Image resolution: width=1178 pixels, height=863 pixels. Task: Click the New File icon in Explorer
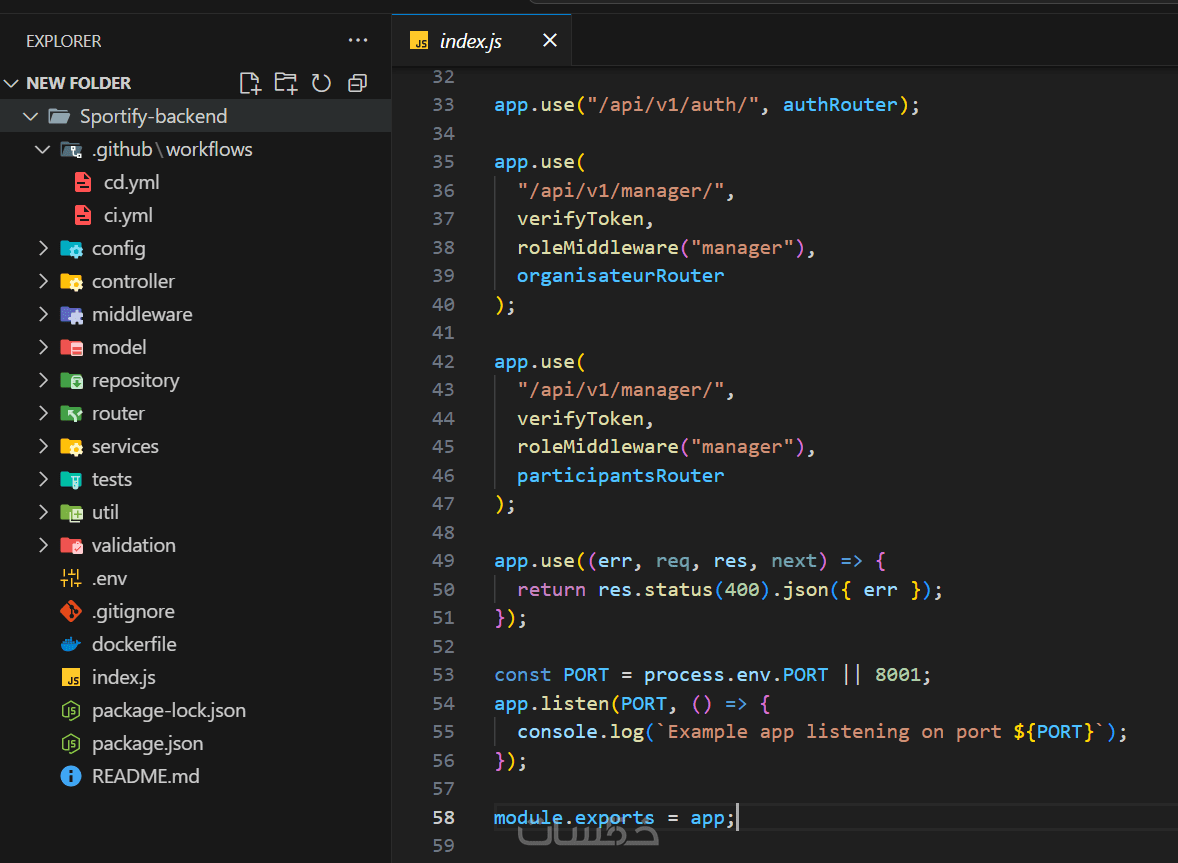tap(250, 83)
